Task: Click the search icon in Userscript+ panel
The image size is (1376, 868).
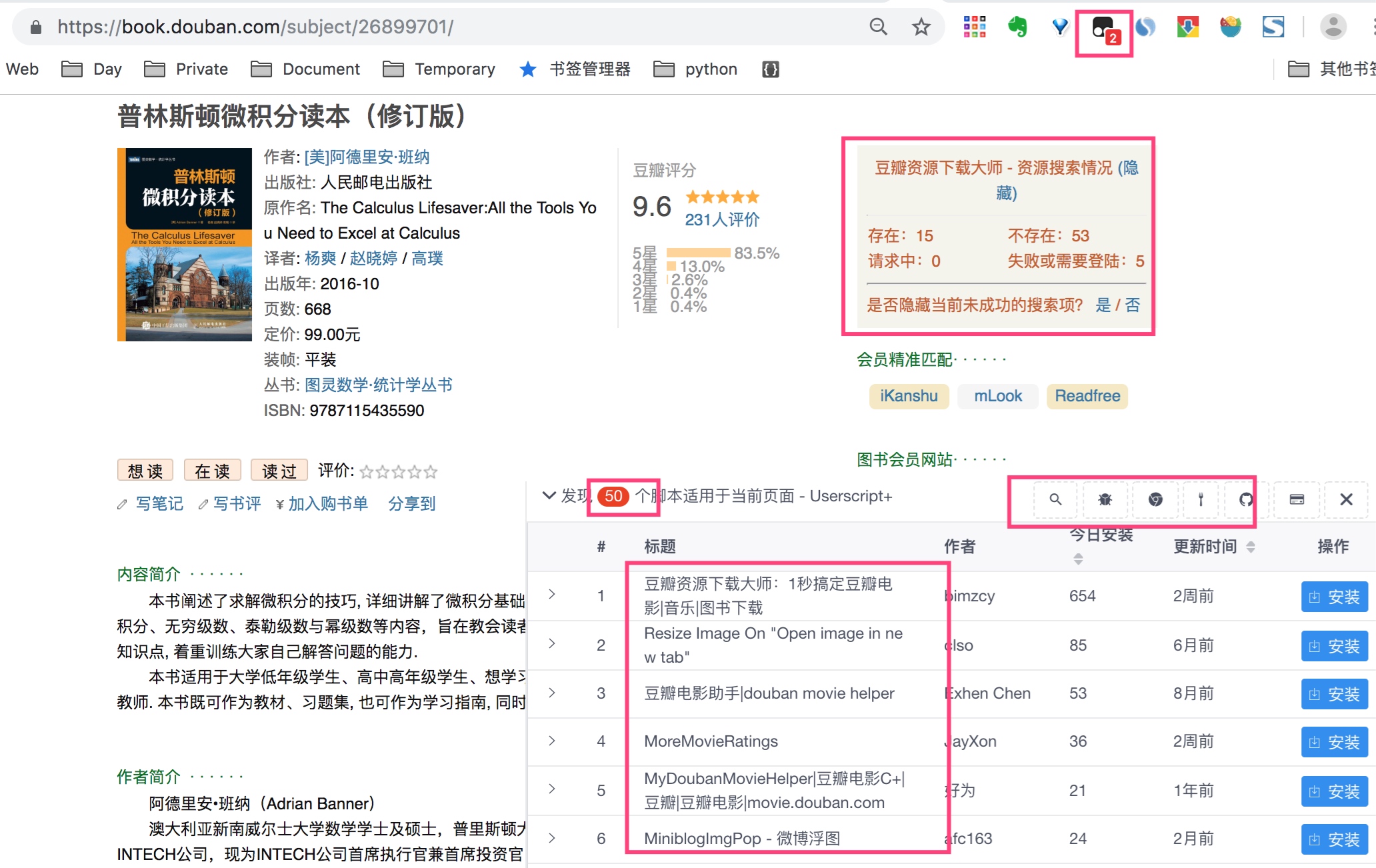Action: [1055, 499]
